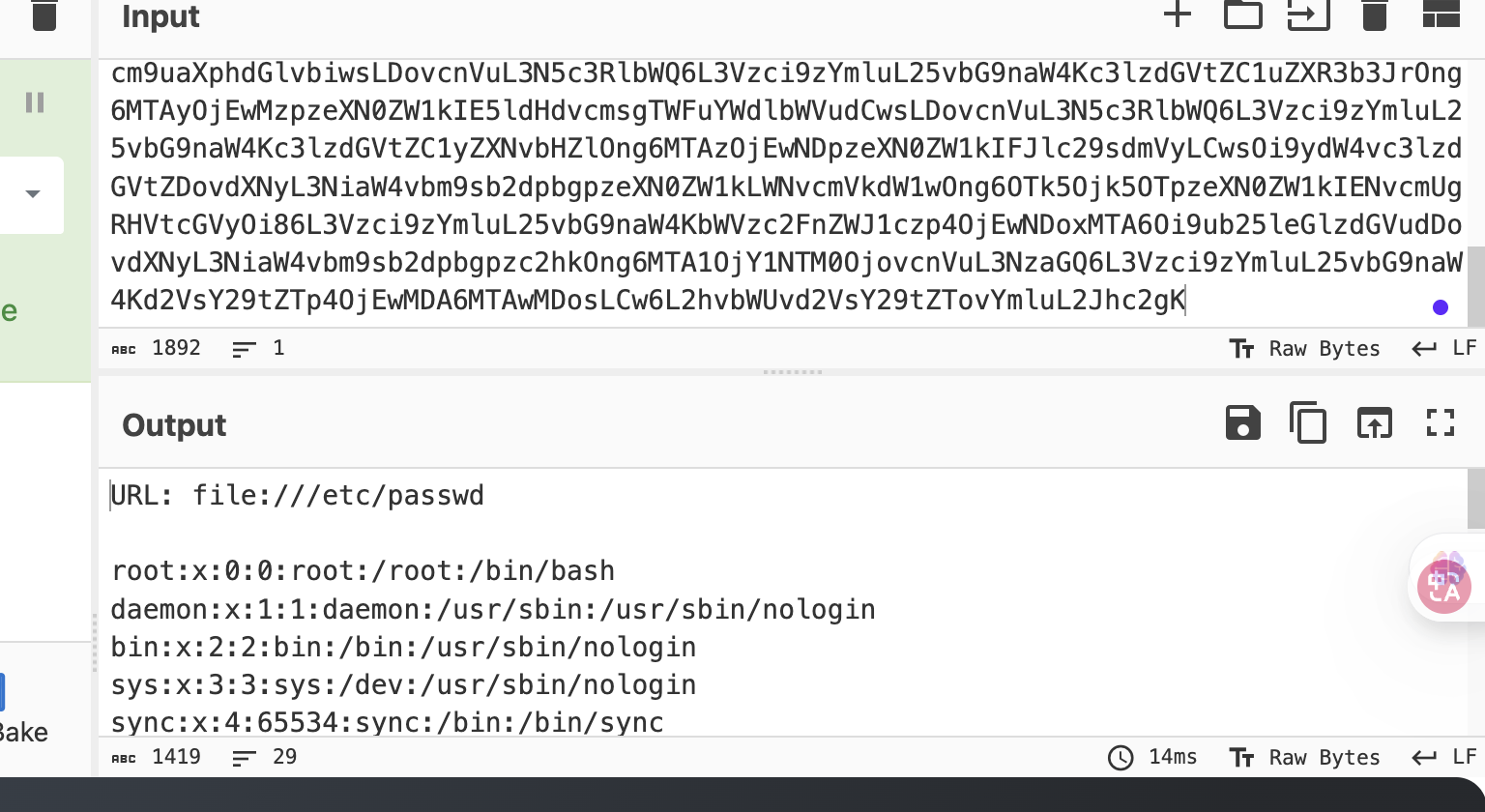This screenshot has height=812, width=1485.
Task: Open folder as input icon
Action: [x=1242, y=14]
